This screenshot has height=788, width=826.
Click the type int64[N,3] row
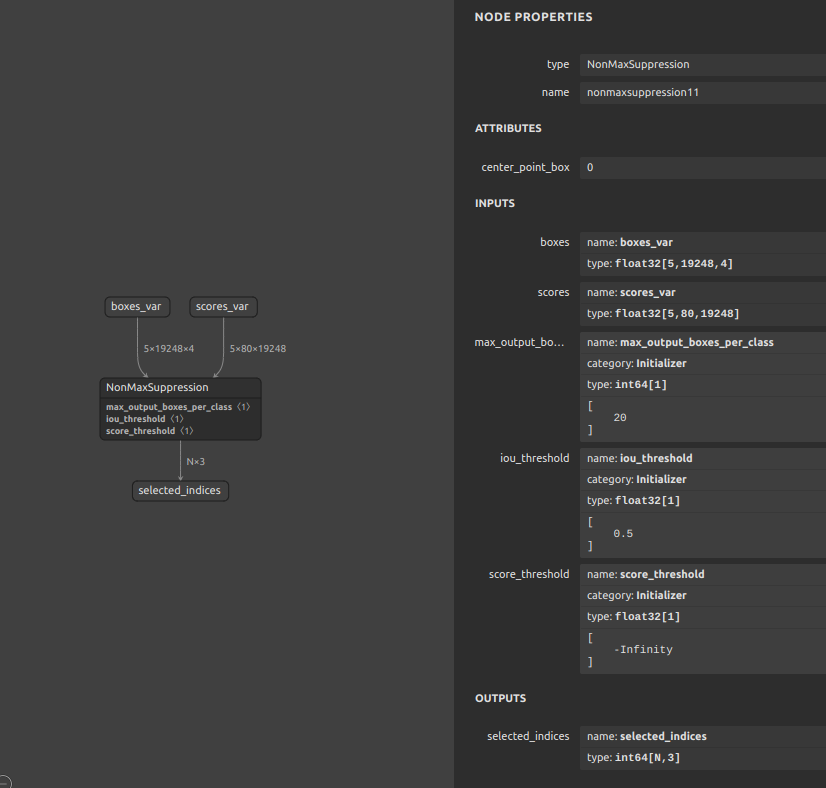point(703,758)
